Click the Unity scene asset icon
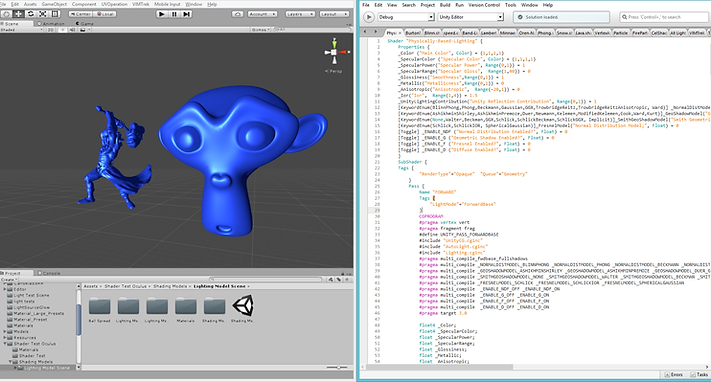 pyautogui.click(x=243, y=306)
